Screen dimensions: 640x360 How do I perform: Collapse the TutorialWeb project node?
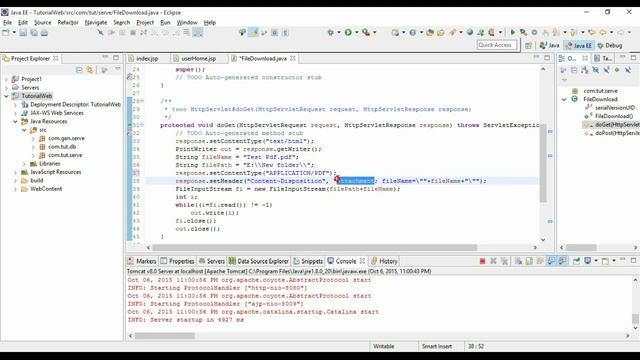(x=7, y=96)
